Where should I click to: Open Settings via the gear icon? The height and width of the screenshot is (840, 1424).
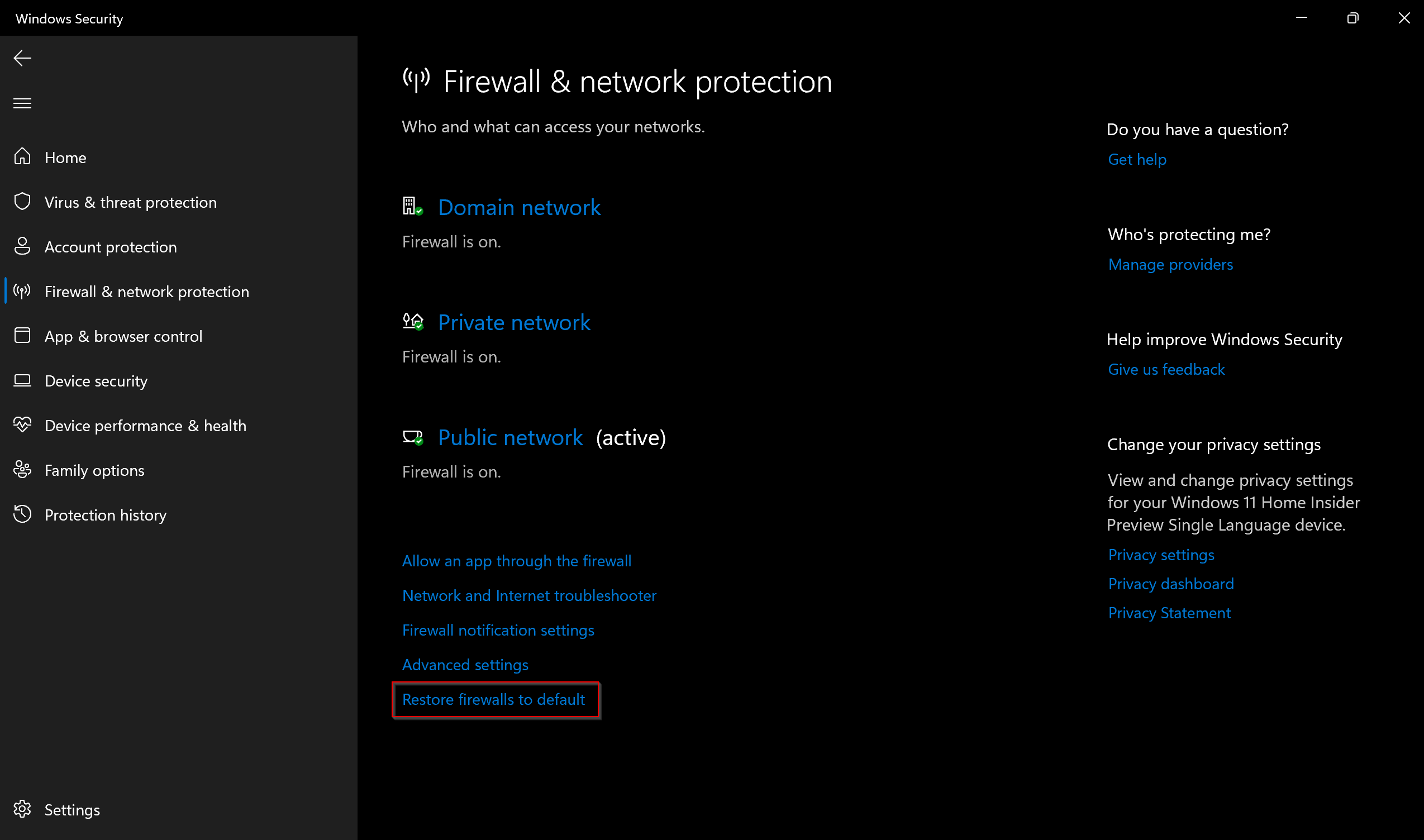[22, 809]
